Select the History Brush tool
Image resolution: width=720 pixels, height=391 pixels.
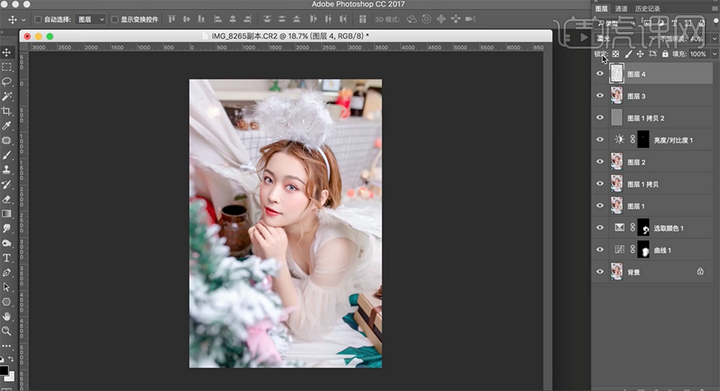click(6, 184)
